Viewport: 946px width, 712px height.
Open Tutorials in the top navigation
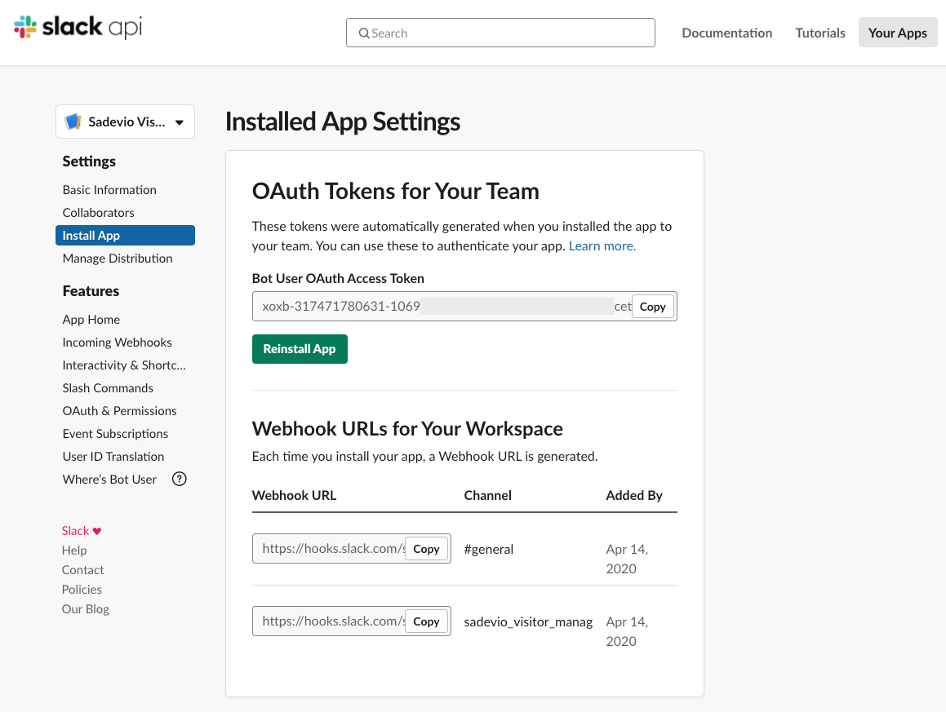[821, 33]
